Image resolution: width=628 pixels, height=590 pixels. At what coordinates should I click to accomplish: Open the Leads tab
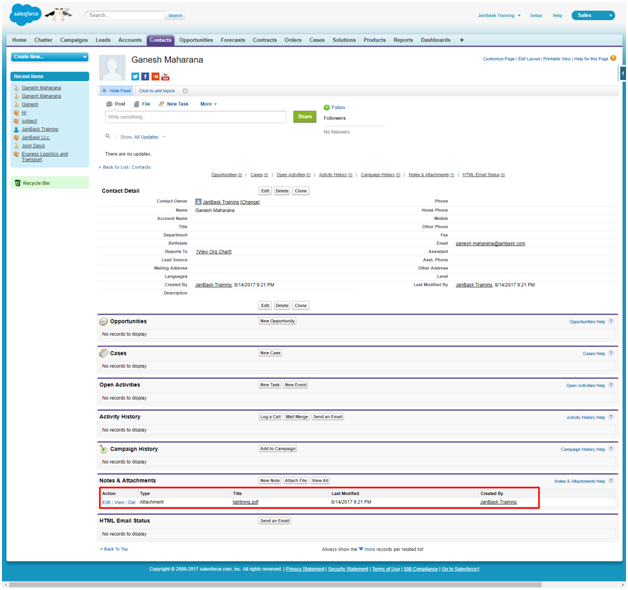coord(103,40)
